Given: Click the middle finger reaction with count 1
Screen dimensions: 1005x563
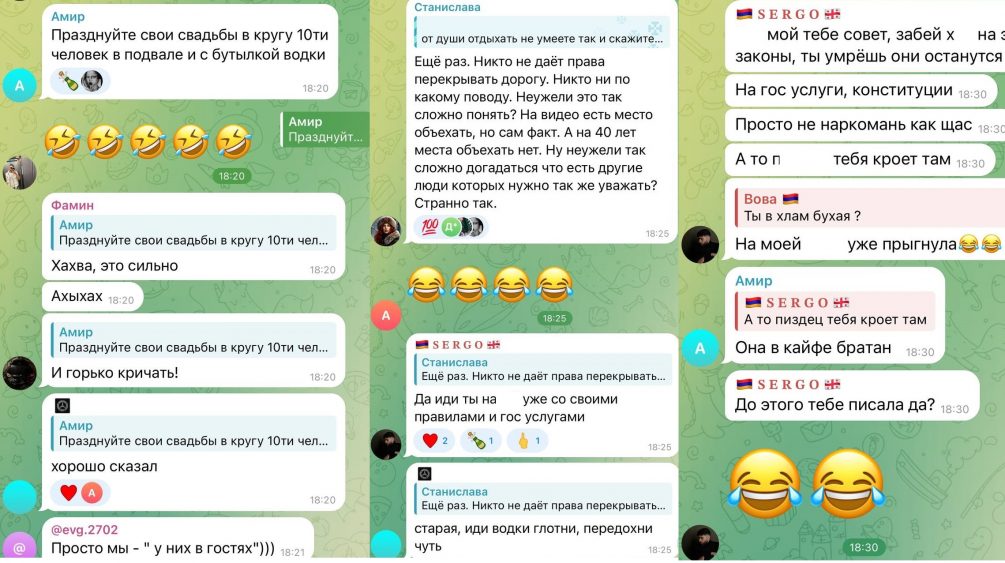Looking at the screenshot, I should click(527, 441).
